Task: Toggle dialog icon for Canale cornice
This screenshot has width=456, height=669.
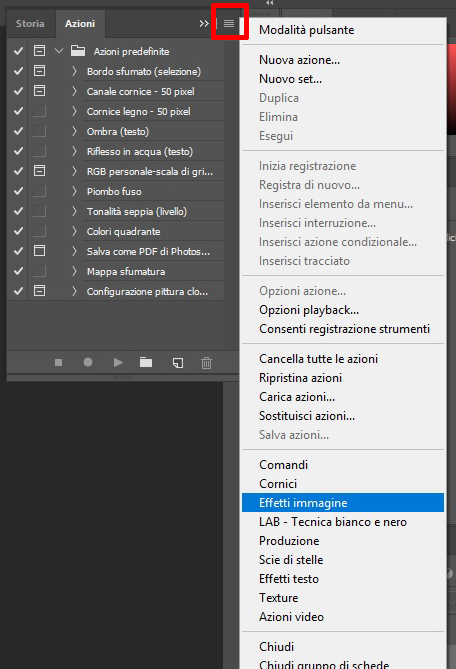Action: click(x=39, y=90)
